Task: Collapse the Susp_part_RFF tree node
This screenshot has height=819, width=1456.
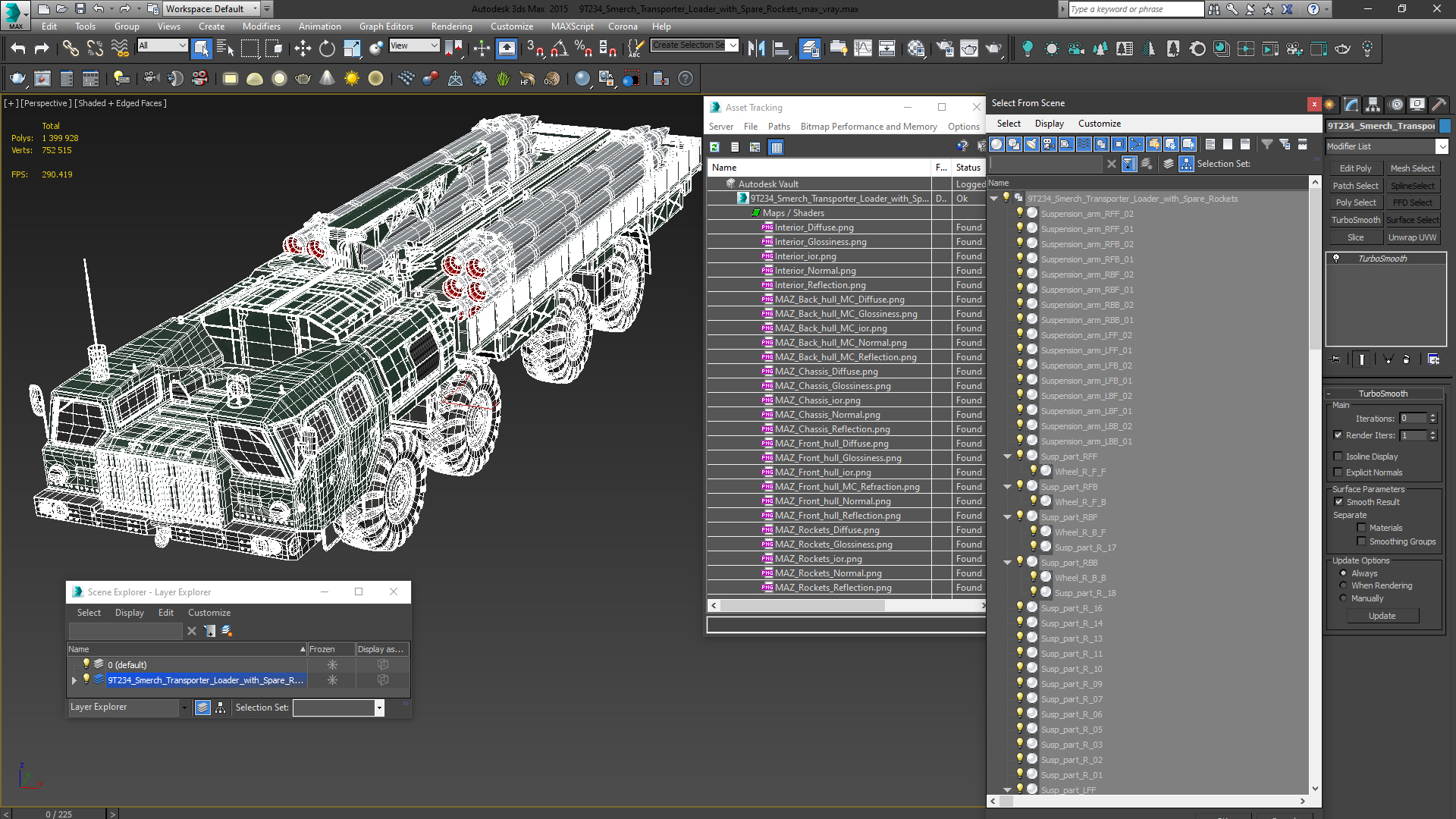Action: 1007,457
